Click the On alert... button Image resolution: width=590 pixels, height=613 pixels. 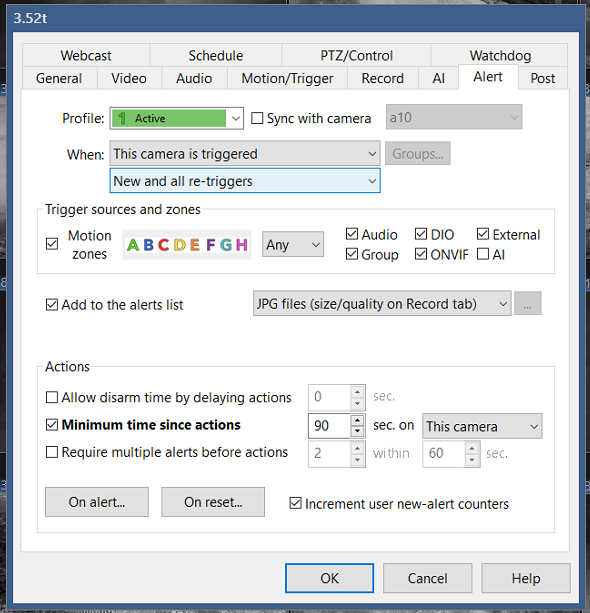click(x=97, y=502)
